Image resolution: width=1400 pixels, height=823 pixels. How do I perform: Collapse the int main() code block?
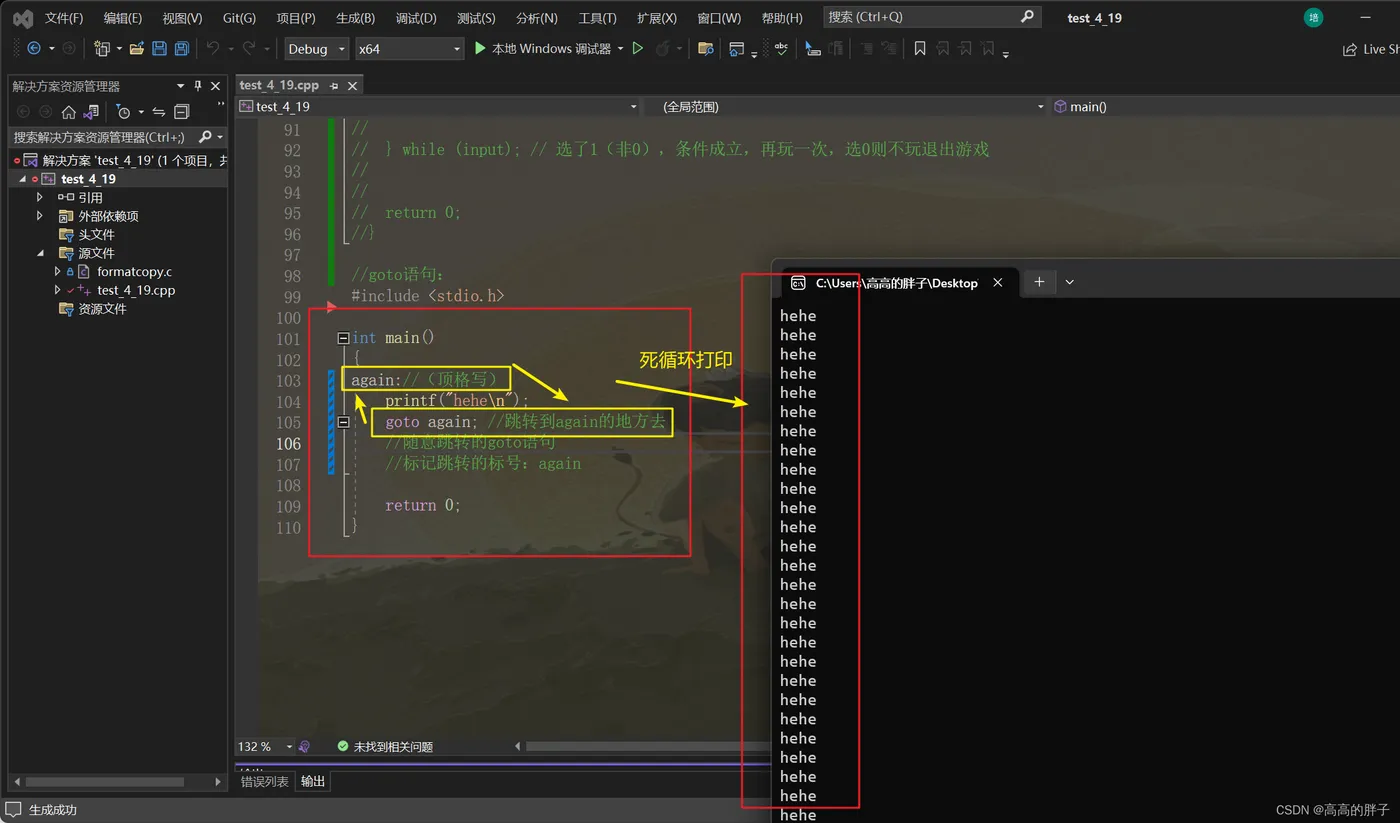pyautogui.click(x=343, y=338)
